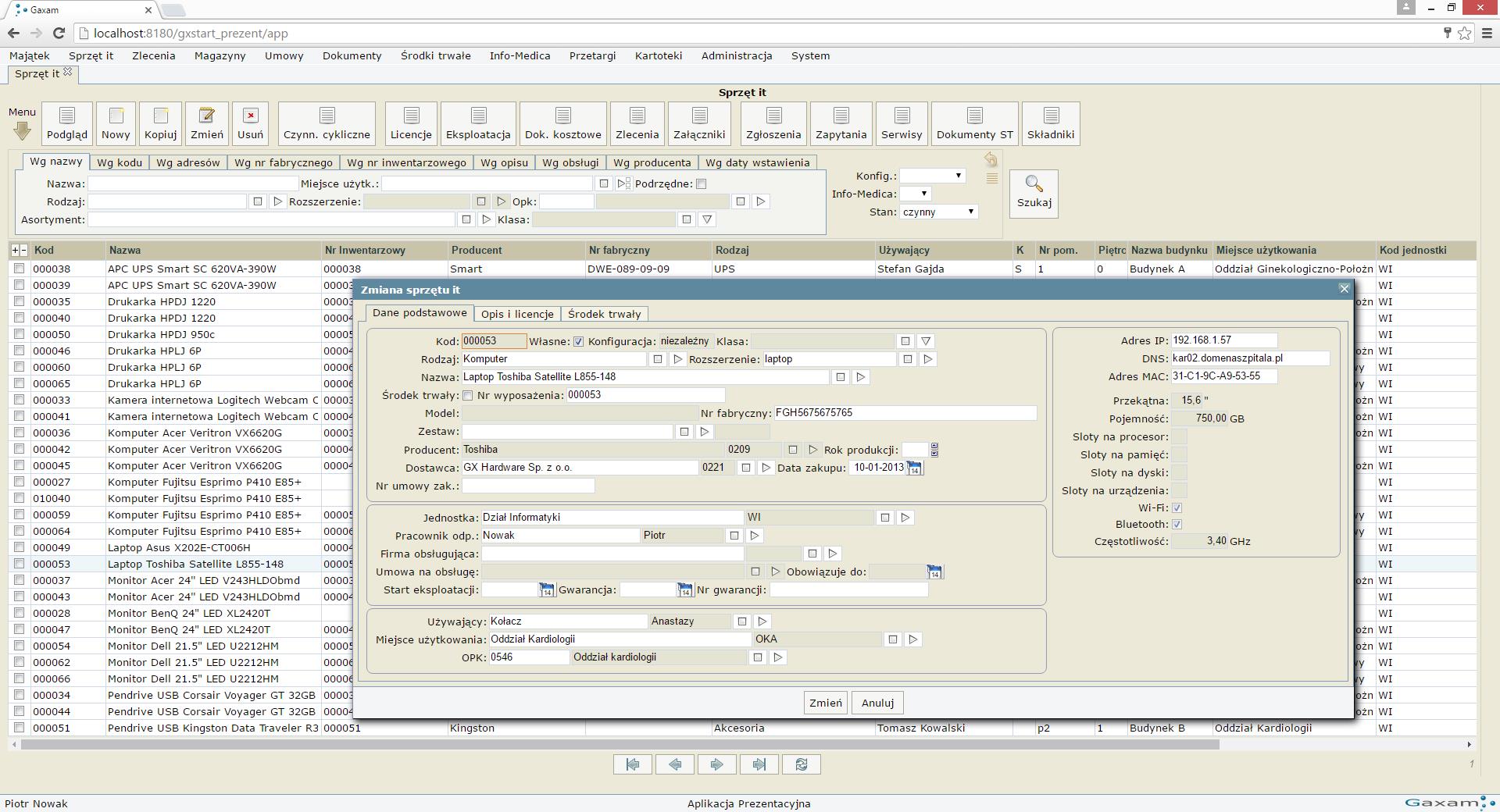This screenshot has height=812, width=1500.
Task: Click the Nr fabryczny input field
Action: click(x=905, y=413)
